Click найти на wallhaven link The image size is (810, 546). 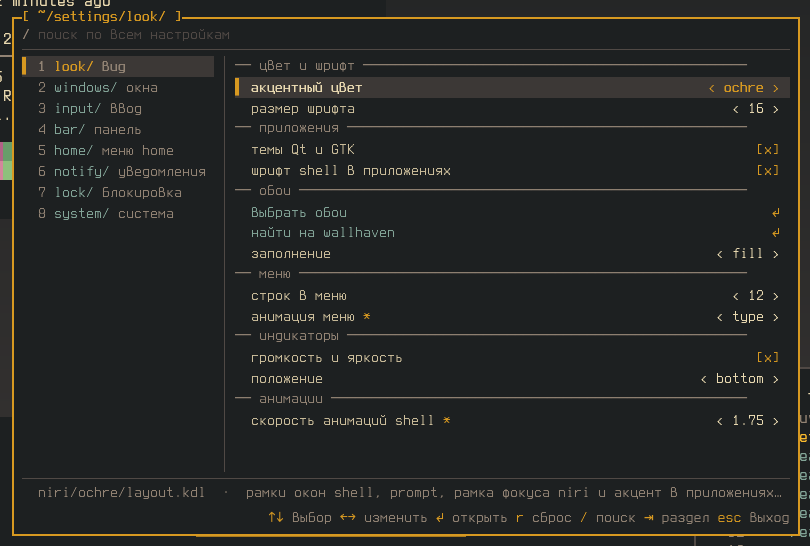[323, 233]
